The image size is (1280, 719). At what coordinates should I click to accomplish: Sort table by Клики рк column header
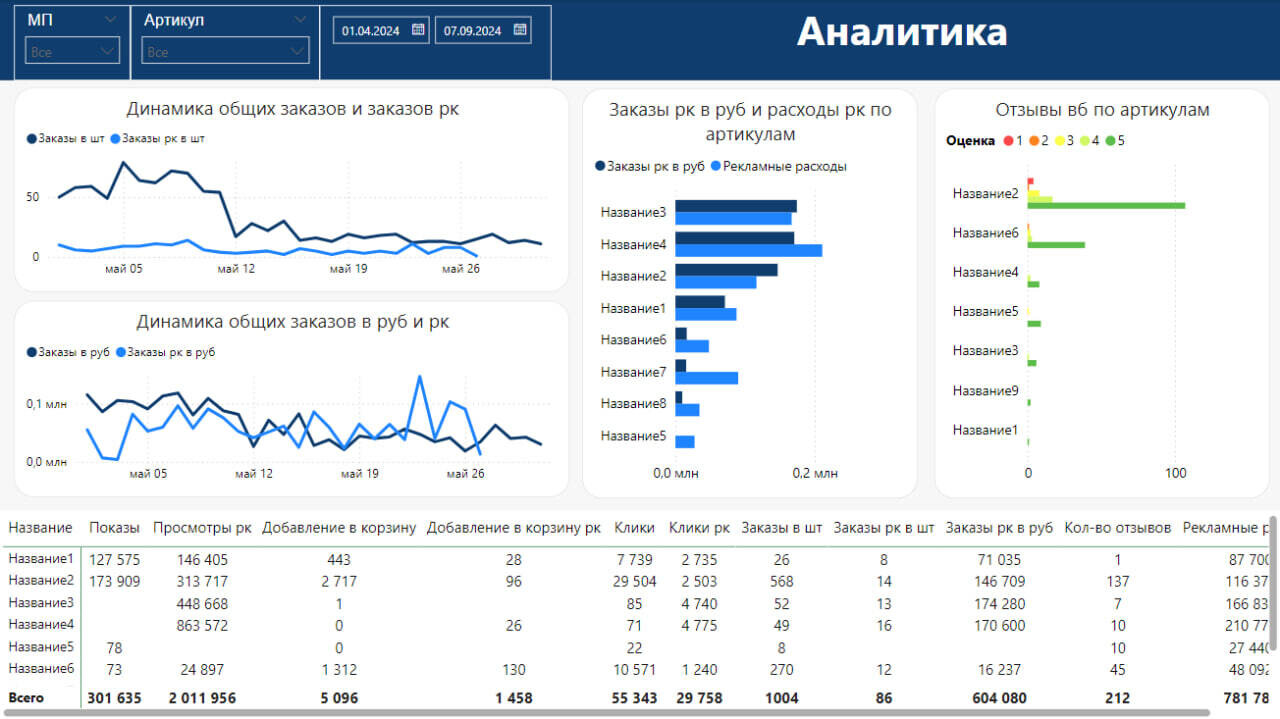click(x=698, y=528)
